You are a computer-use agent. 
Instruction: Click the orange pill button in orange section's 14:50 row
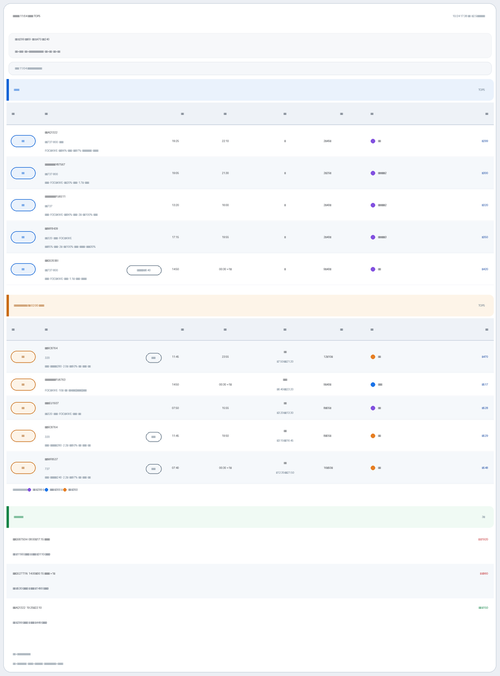coord(23,385)
